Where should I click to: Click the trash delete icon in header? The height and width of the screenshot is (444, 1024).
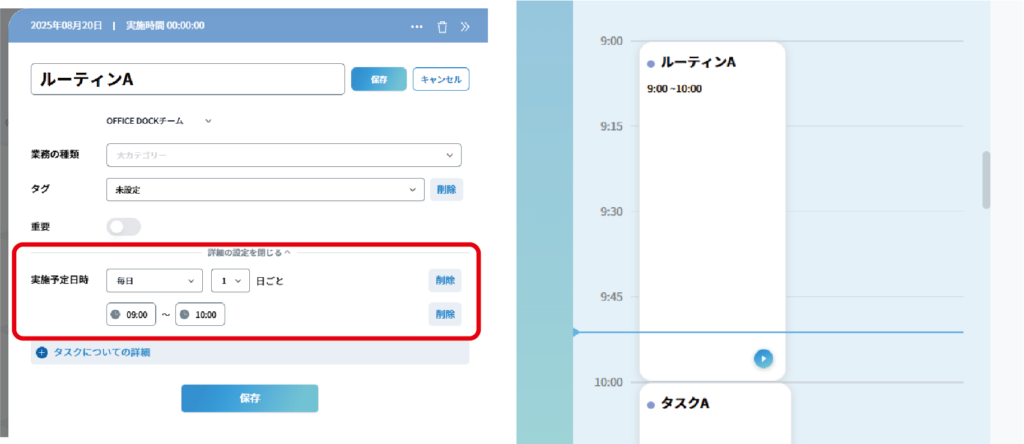tap(442, 26)
